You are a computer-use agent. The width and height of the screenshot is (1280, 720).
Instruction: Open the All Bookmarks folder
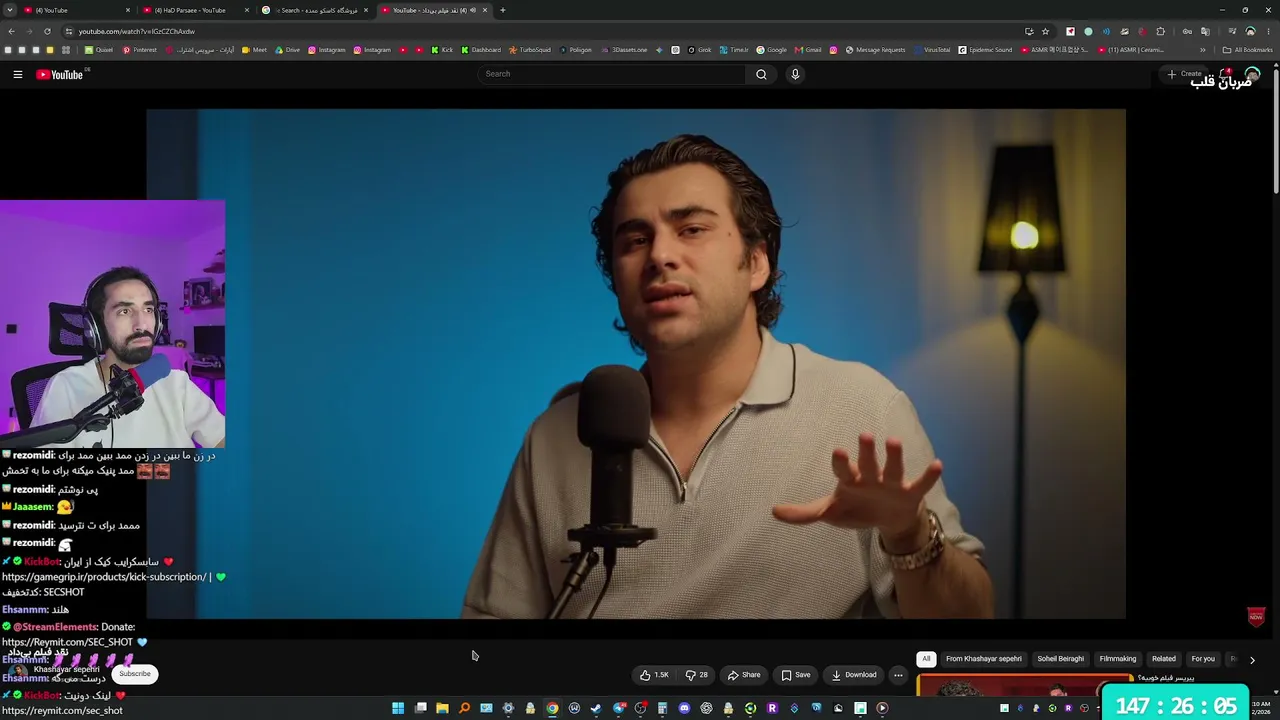click(x=1247, y=50)
